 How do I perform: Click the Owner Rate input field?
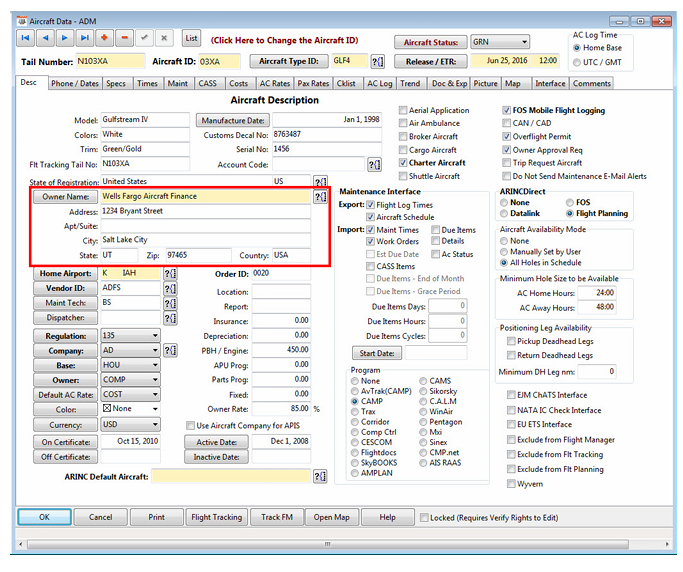(x=281, y=409)
